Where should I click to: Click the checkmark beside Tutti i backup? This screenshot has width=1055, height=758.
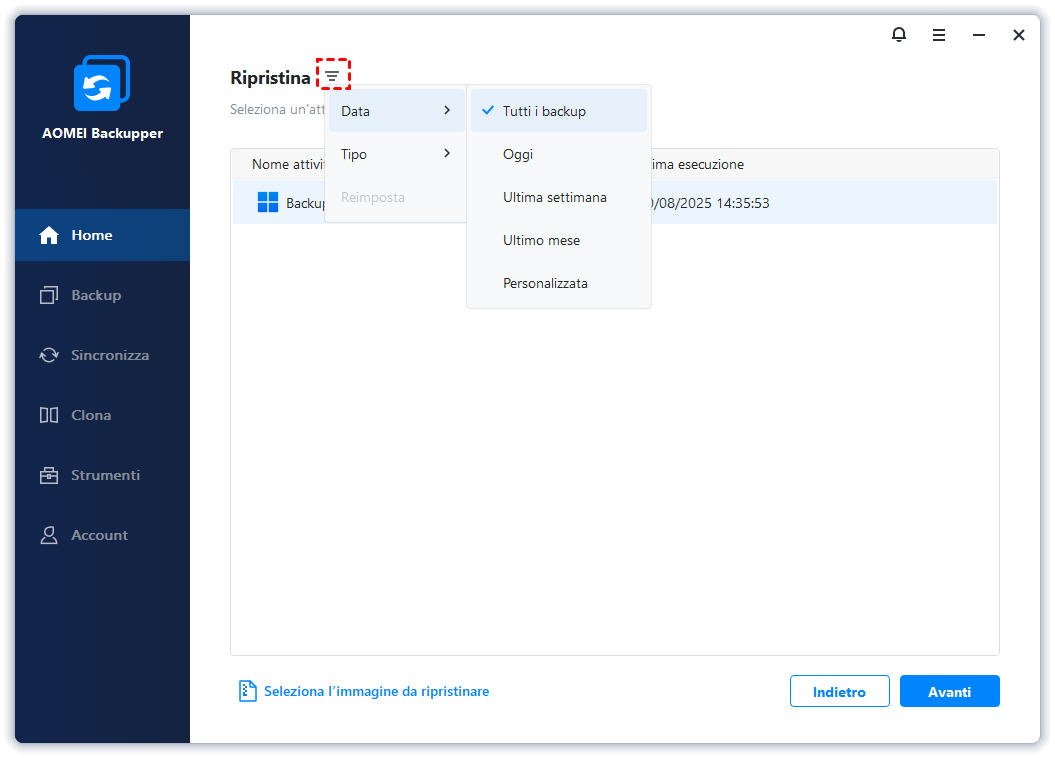[x=488, y=110]
